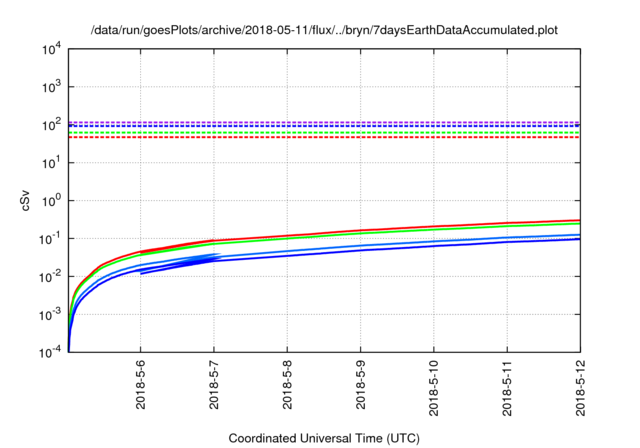
Task: Click the 2018-5-7 date label
Action: [x=214, y=385]
